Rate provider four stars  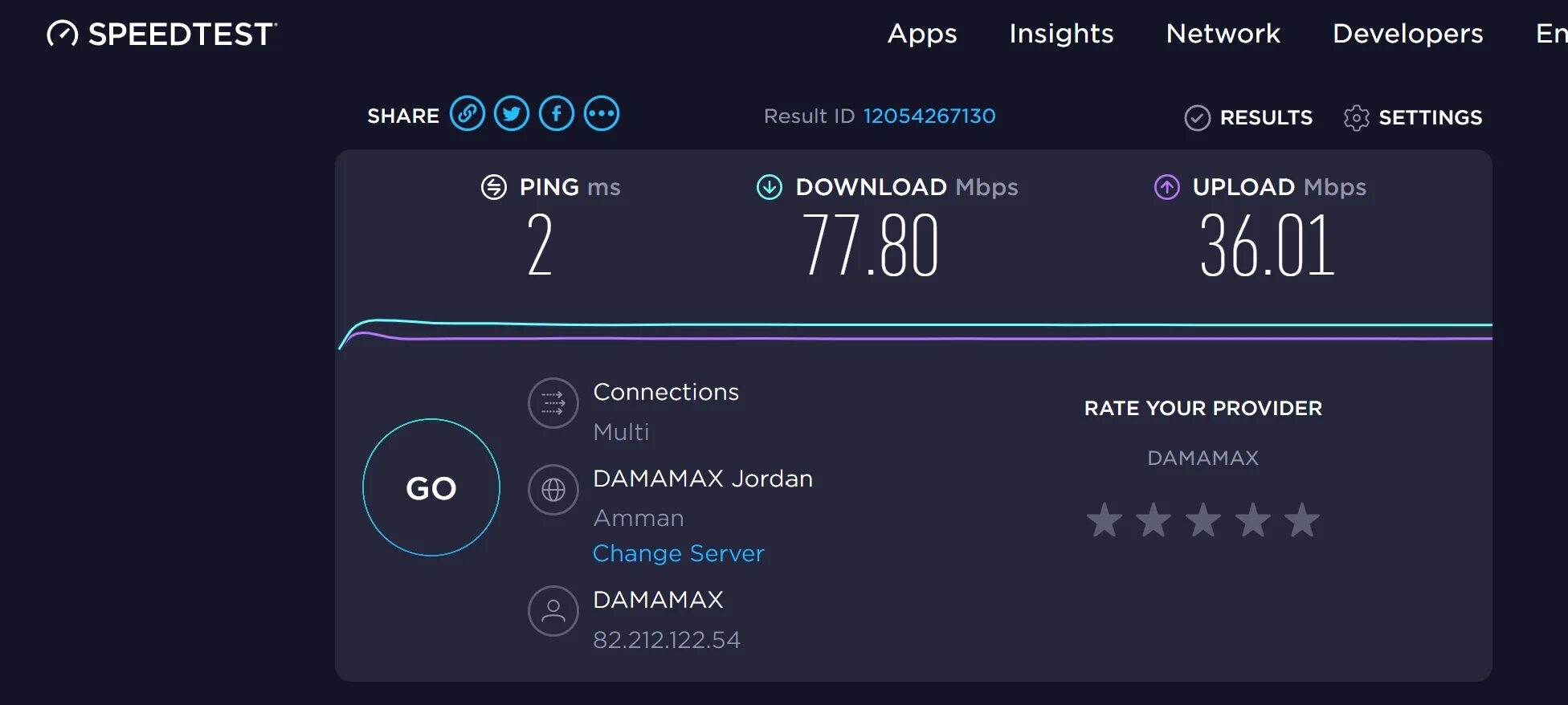point(1253,520)
